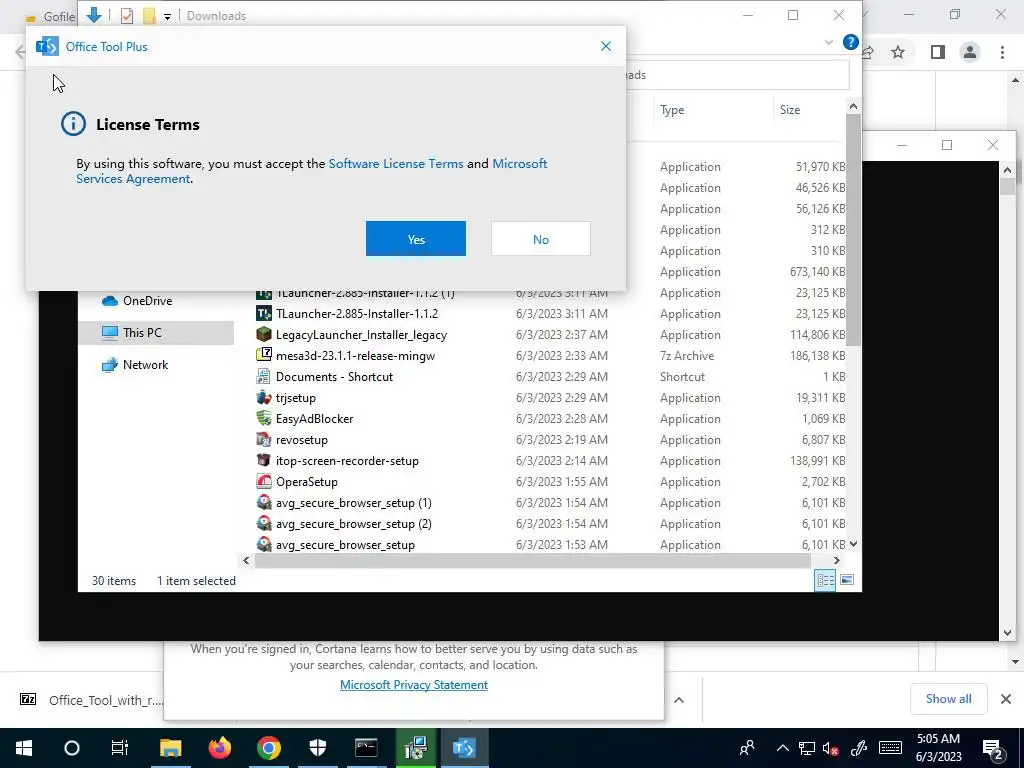Click Explorer vertical scrollbar down arrow

pos(853,544)
